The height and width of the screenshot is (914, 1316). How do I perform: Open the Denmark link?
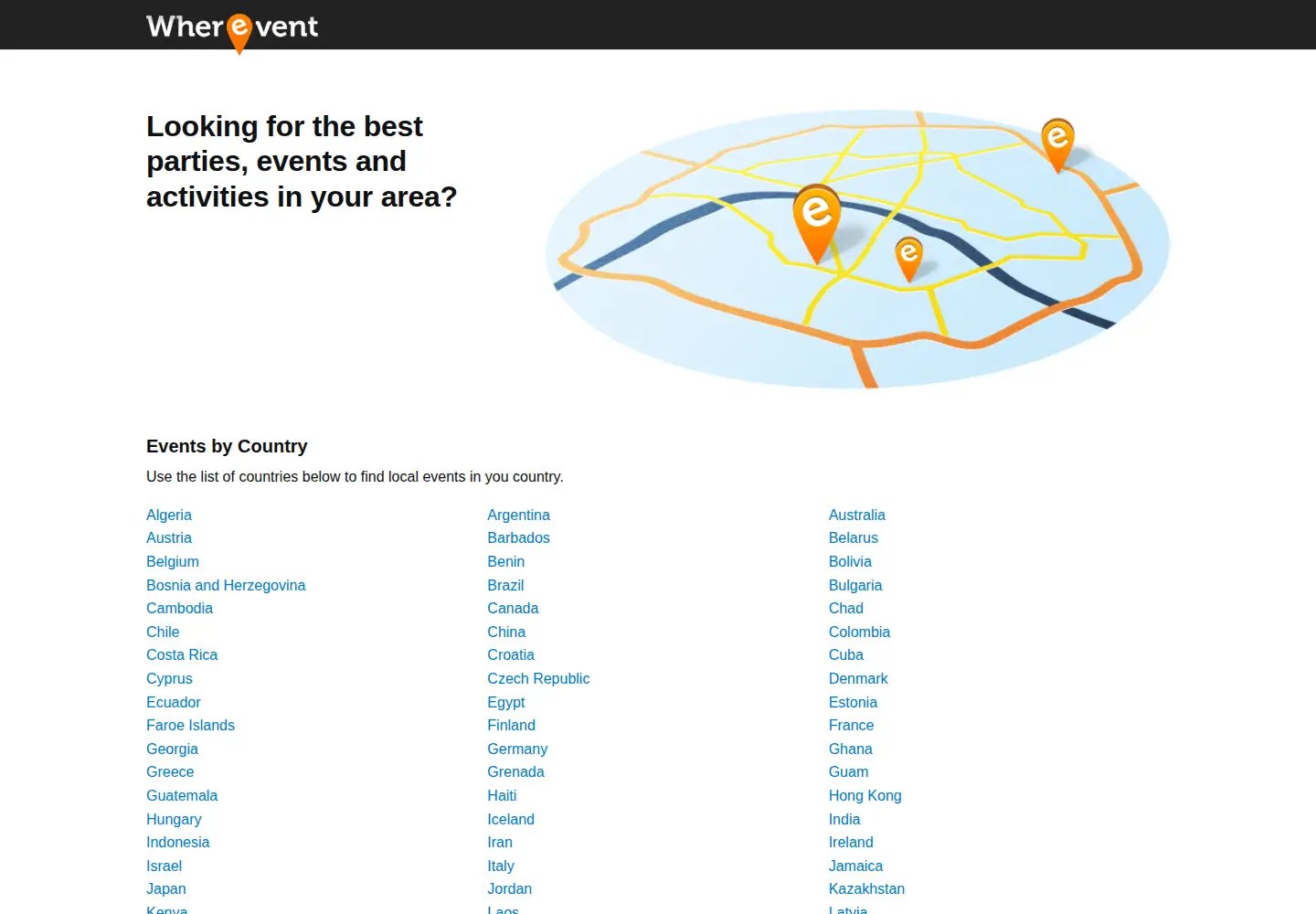[858, 678]
